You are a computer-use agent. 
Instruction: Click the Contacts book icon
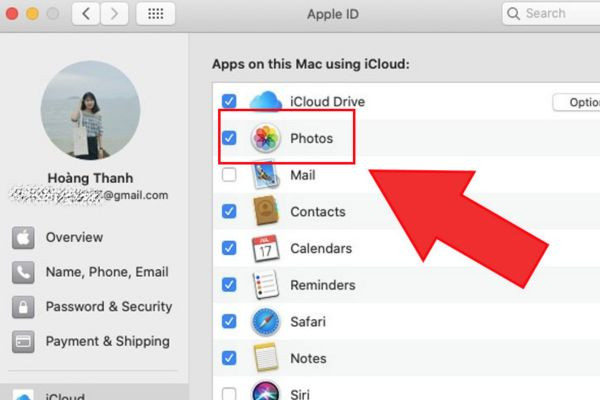(x=266, y=211)
